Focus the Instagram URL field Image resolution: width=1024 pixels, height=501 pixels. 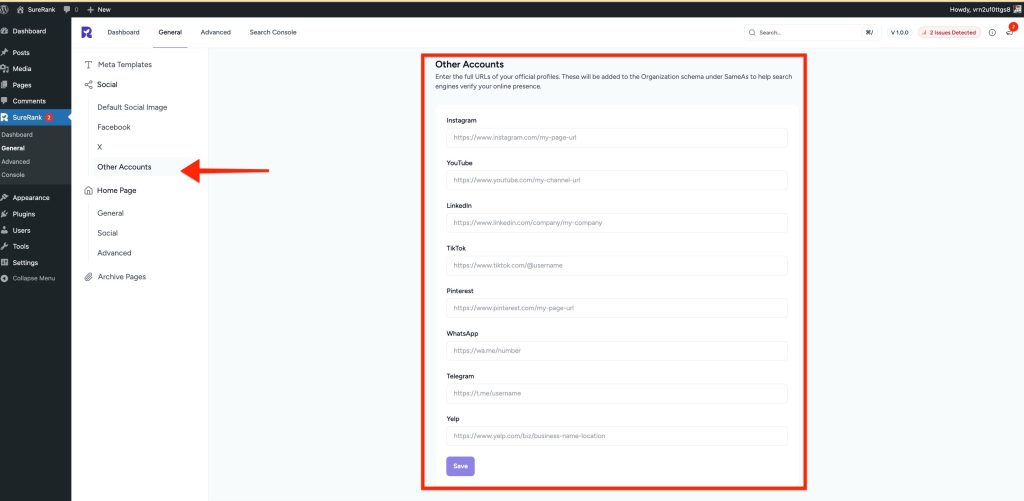[616, 138]
